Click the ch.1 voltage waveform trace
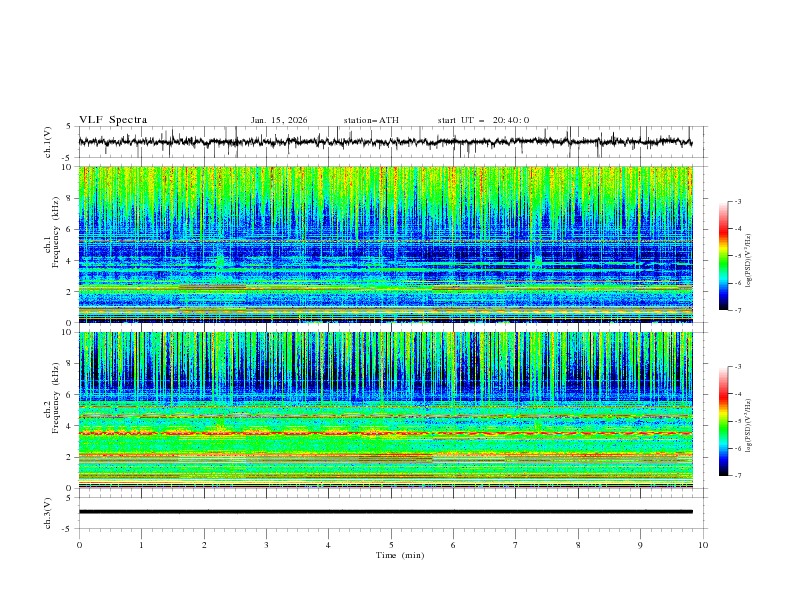 coord(385,142)
